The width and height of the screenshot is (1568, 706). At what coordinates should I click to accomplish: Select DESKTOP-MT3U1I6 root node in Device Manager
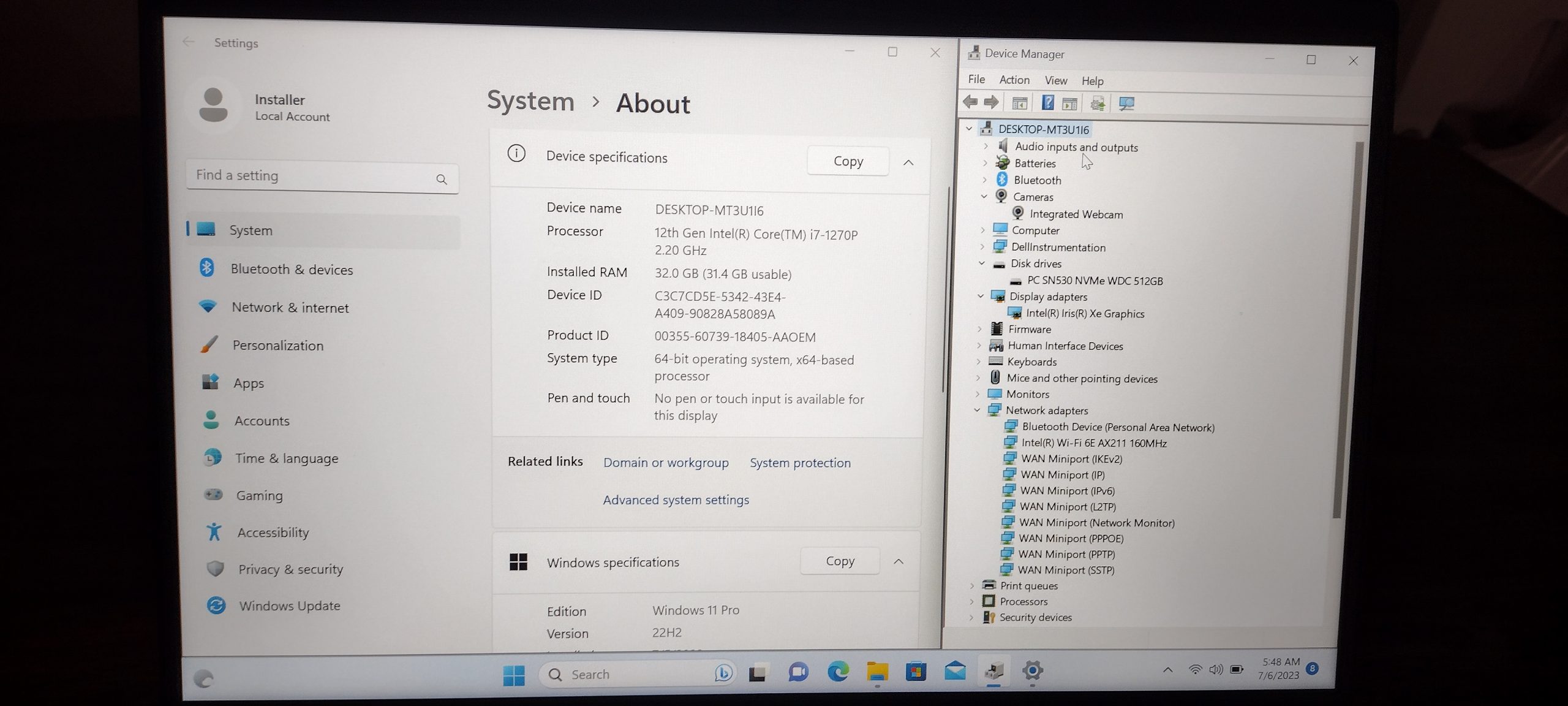click(x=1043, y=129)
